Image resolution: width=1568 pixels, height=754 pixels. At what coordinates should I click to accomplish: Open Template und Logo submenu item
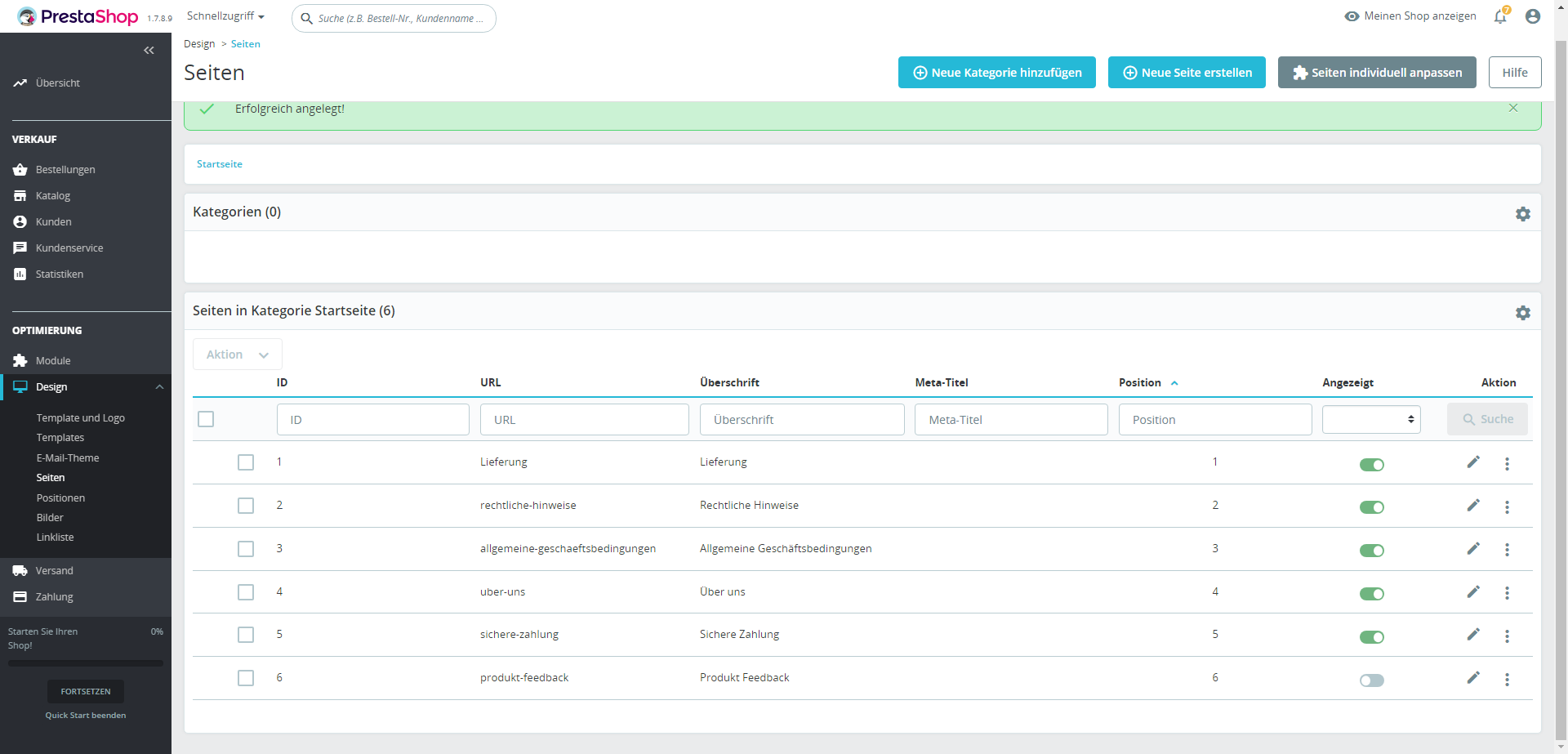pos(81,418)
